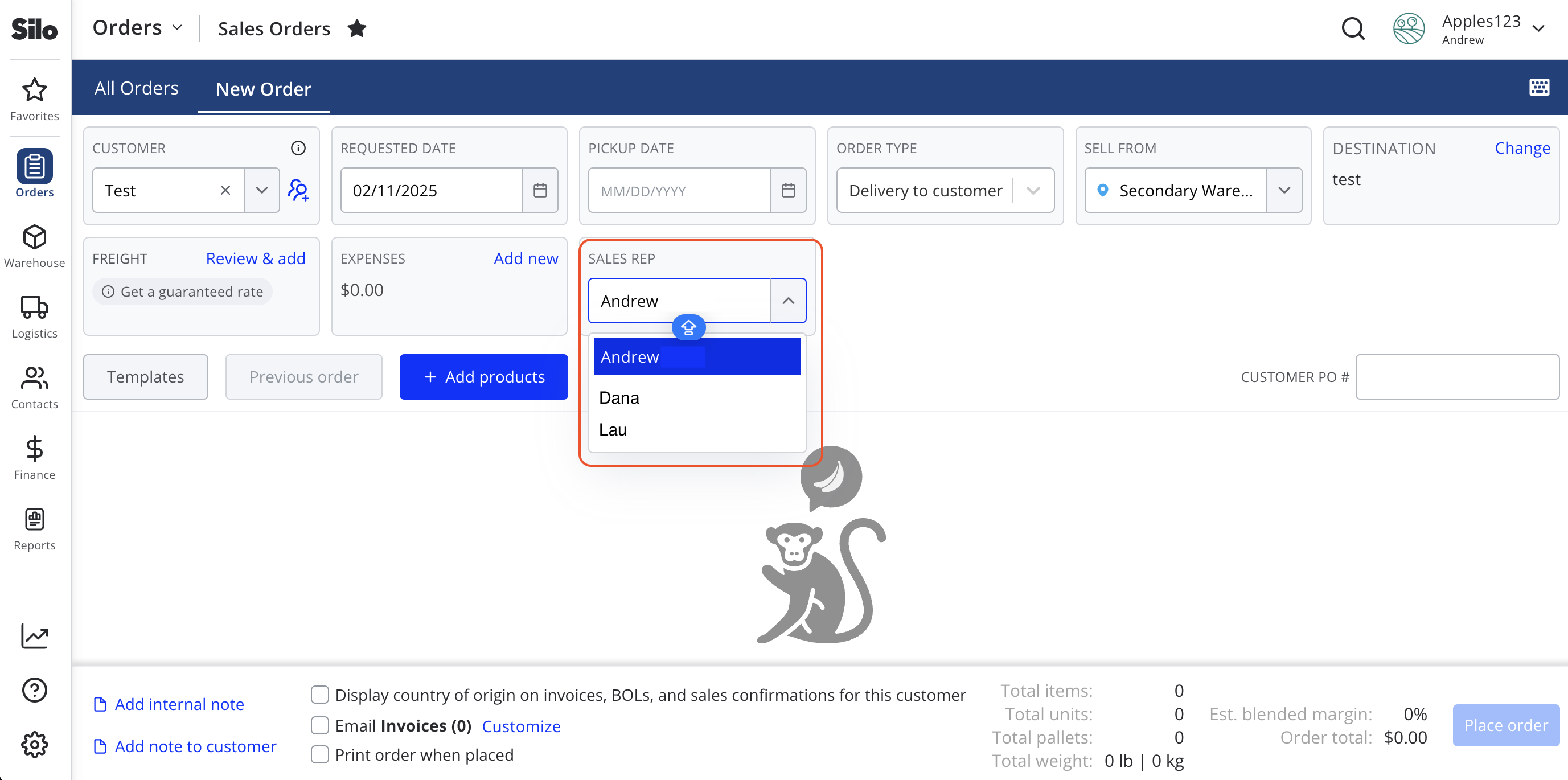Click Review & add freight link

coord(256,258)
